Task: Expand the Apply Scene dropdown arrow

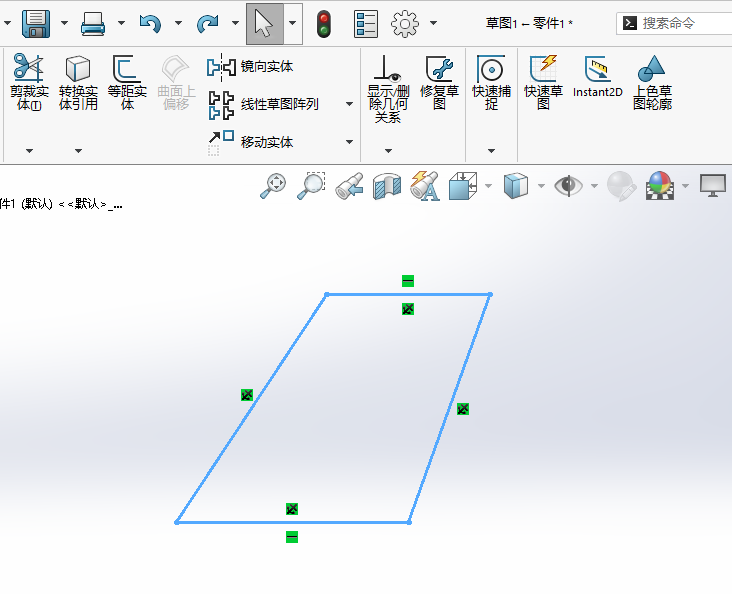Action: tap(685, 186)
